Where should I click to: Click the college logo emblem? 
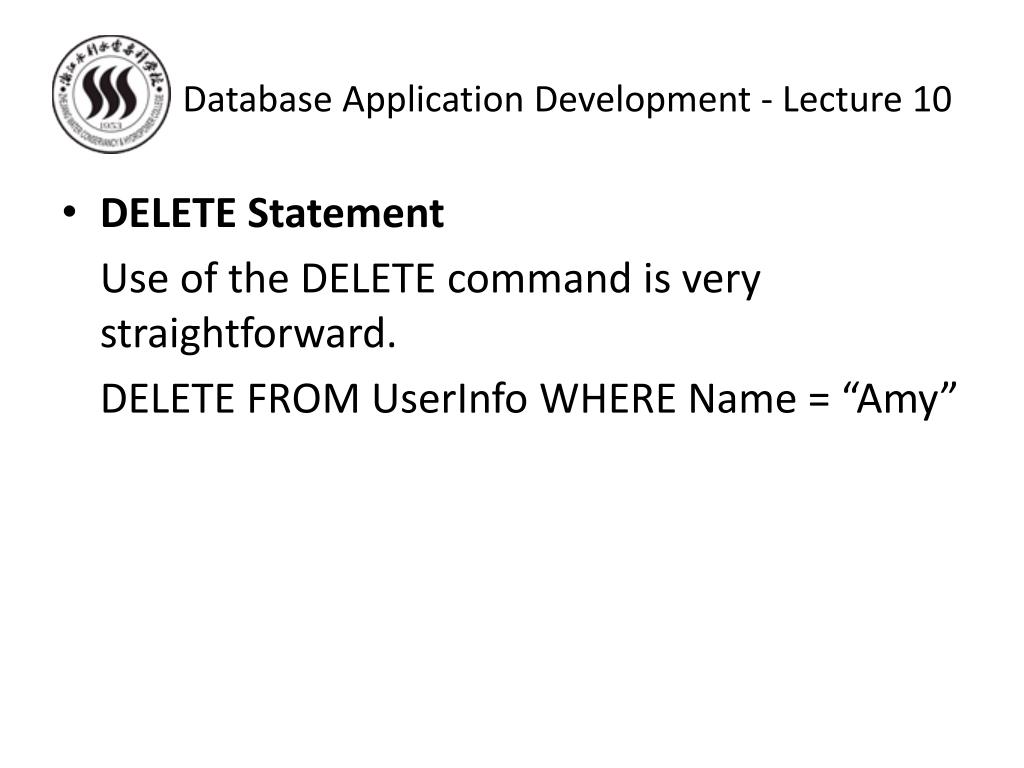pos(111,94)
